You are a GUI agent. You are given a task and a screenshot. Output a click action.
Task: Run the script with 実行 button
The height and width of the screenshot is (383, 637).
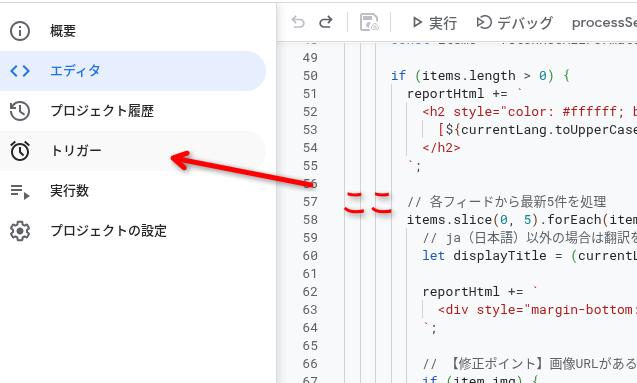(434, 23)
